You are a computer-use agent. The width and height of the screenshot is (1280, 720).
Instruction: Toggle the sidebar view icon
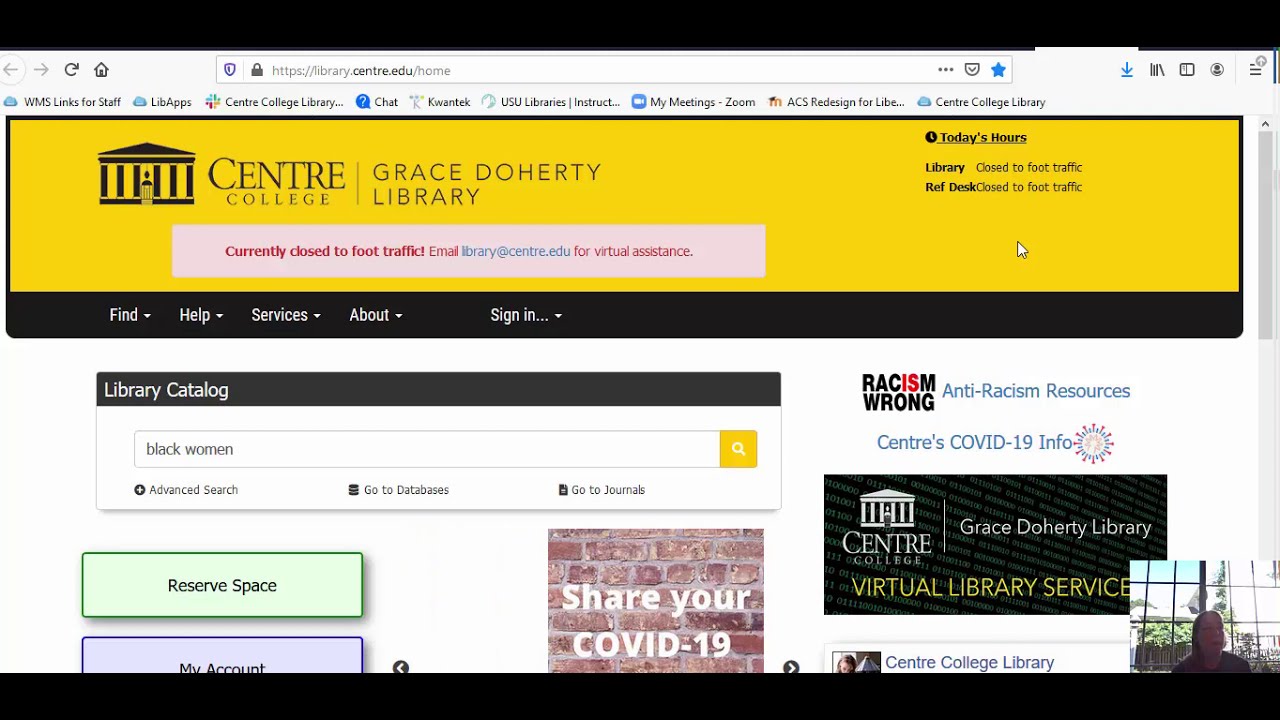pyautogui.click(x=1187, y=70)
